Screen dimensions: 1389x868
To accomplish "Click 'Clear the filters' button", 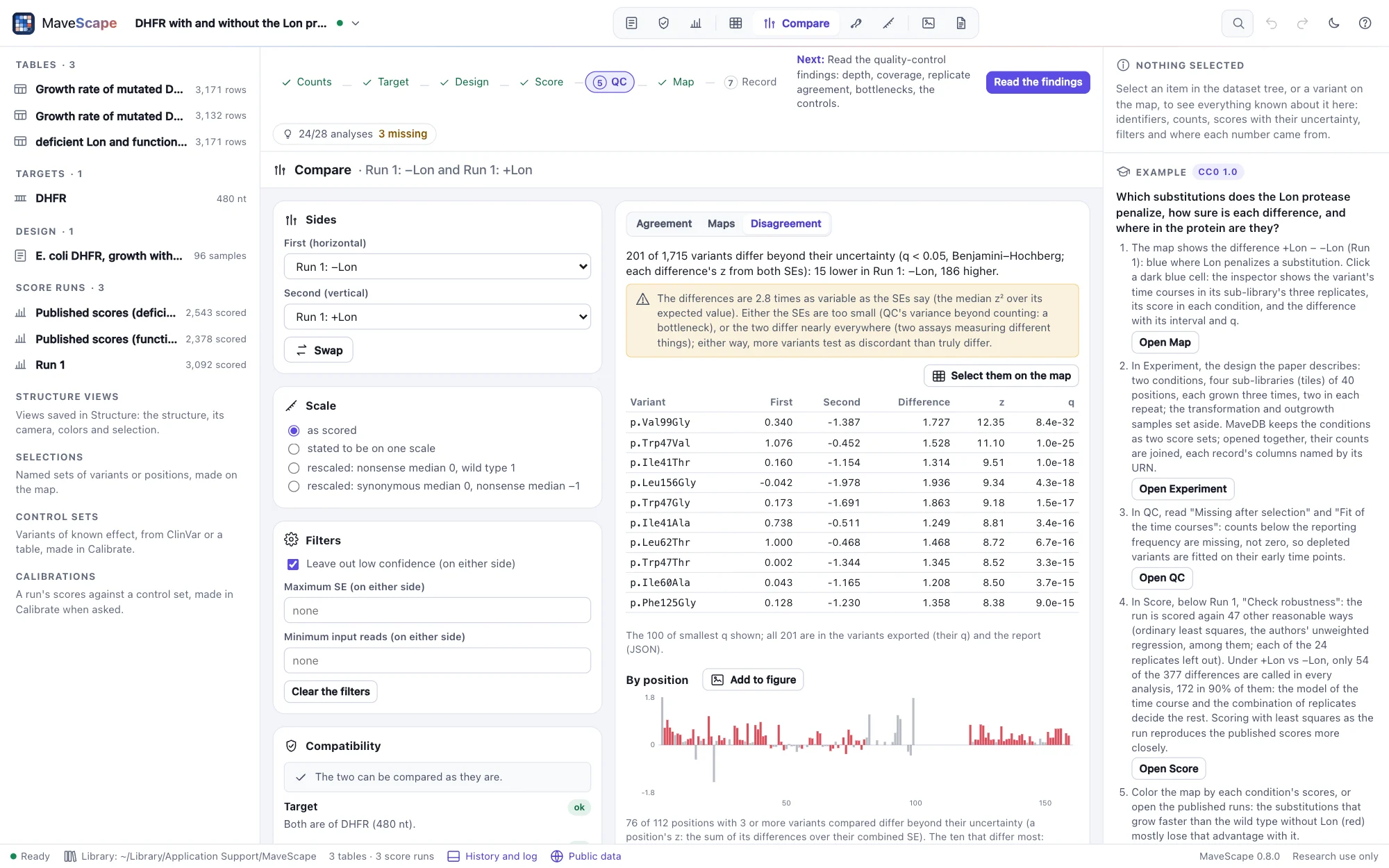I will point(331,692).
